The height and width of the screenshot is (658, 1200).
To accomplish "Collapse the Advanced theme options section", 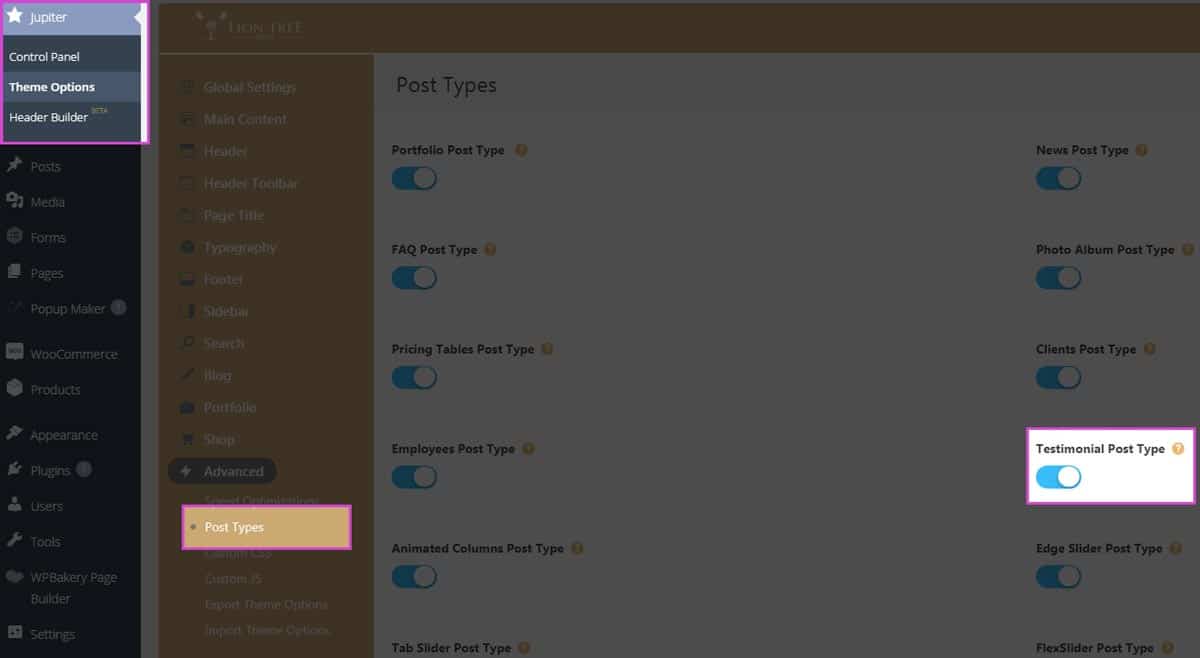I will [222, 471].
